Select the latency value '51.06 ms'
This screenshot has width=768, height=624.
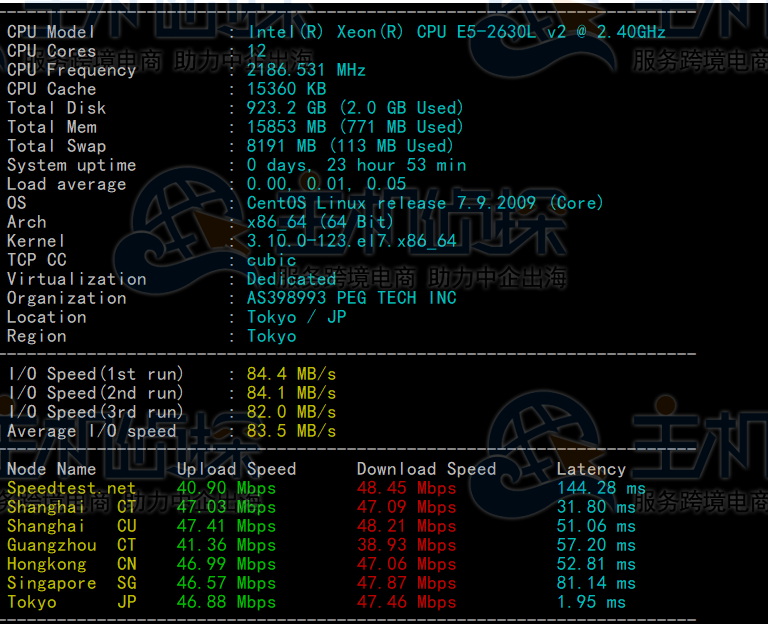(x=596, y=527)
